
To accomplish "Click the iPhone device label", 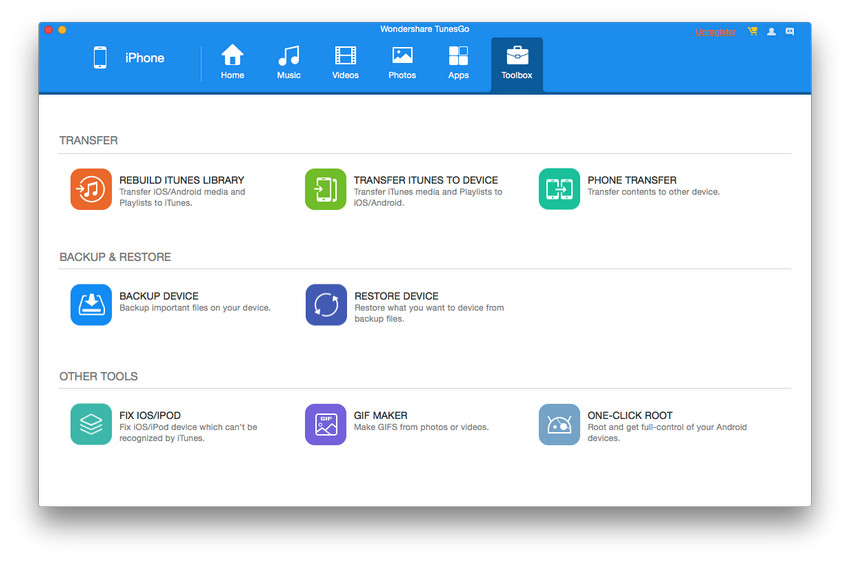I will tap(144, 58).
